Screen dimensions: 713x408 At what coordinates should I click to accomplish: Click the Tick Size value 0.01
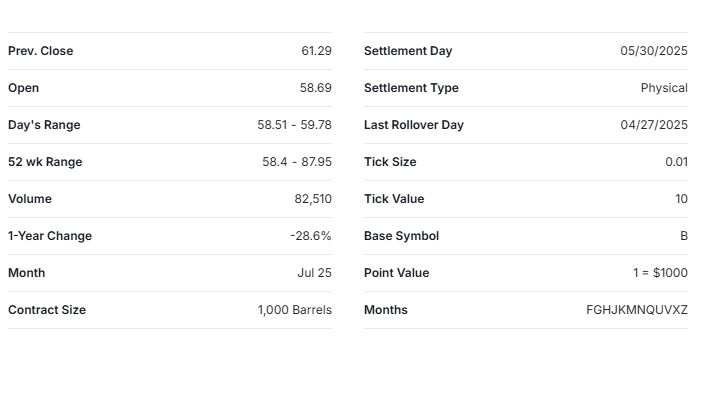coord(676,162)
